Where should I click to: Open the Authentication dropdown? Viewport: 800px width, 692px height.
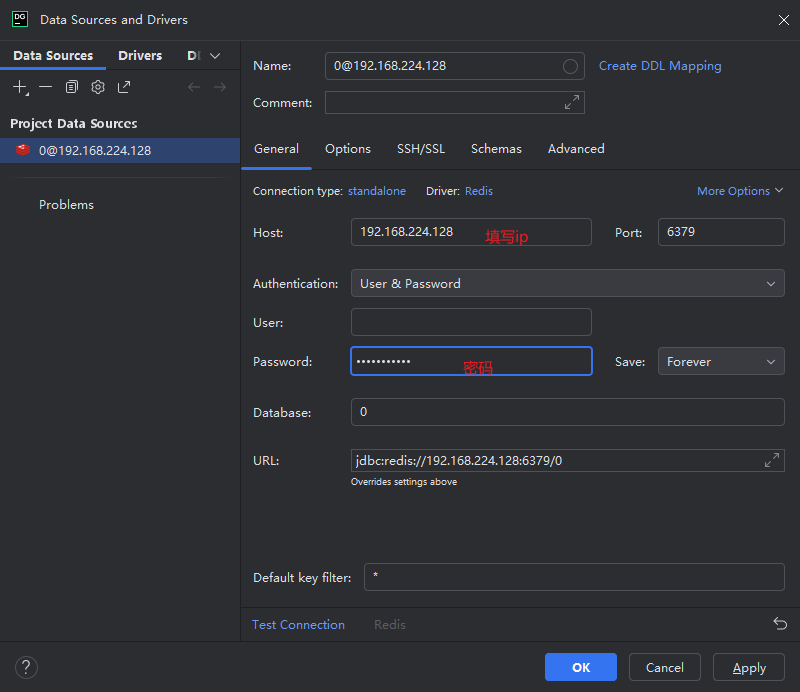pyautogui.click(x=567, y=283)
